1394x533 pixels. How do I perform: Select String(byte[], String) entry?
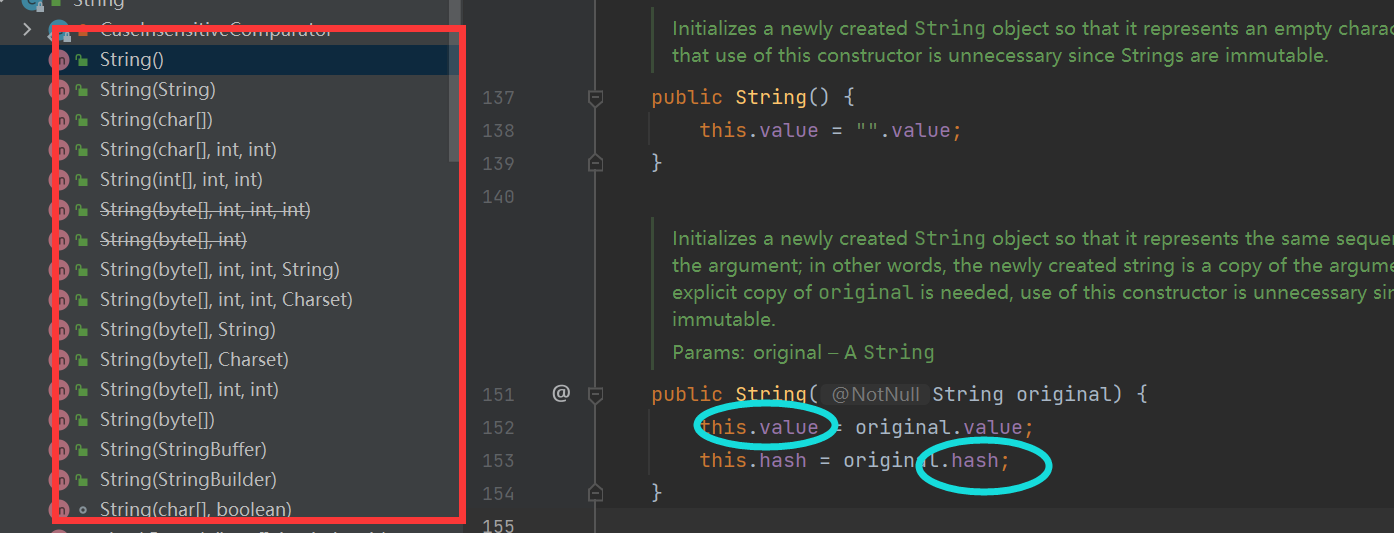tap(188, 330)
